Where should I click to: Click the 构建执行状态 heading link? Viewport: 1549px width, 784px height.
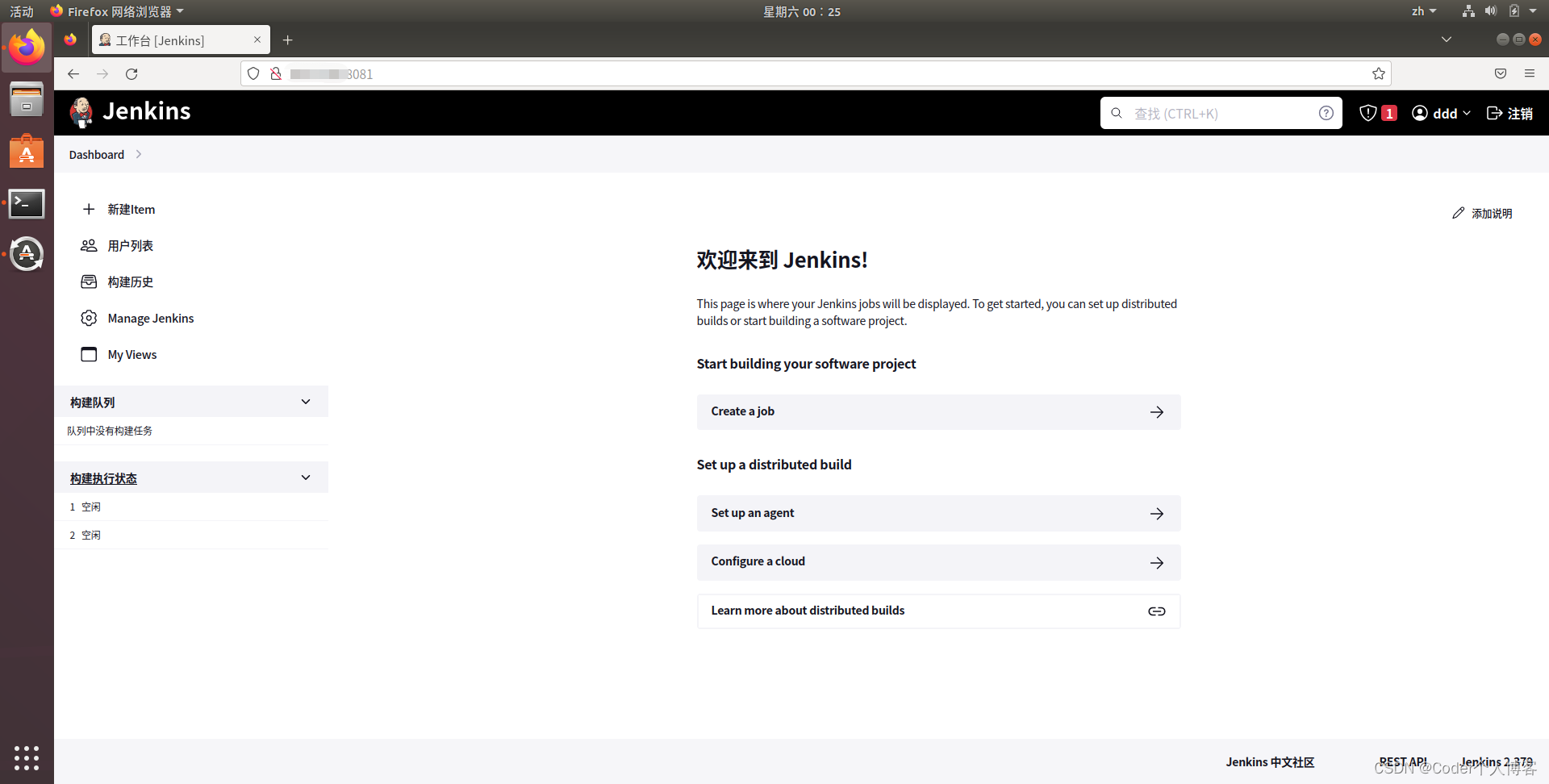(x=103, y=478)
